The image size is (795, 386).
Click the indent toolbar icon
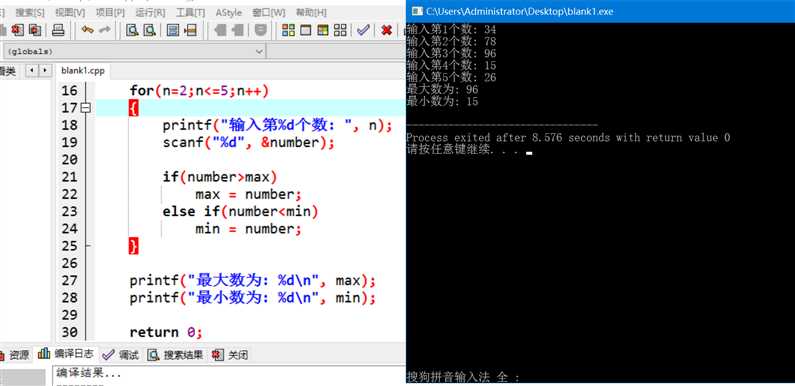[x=237, y=30]
